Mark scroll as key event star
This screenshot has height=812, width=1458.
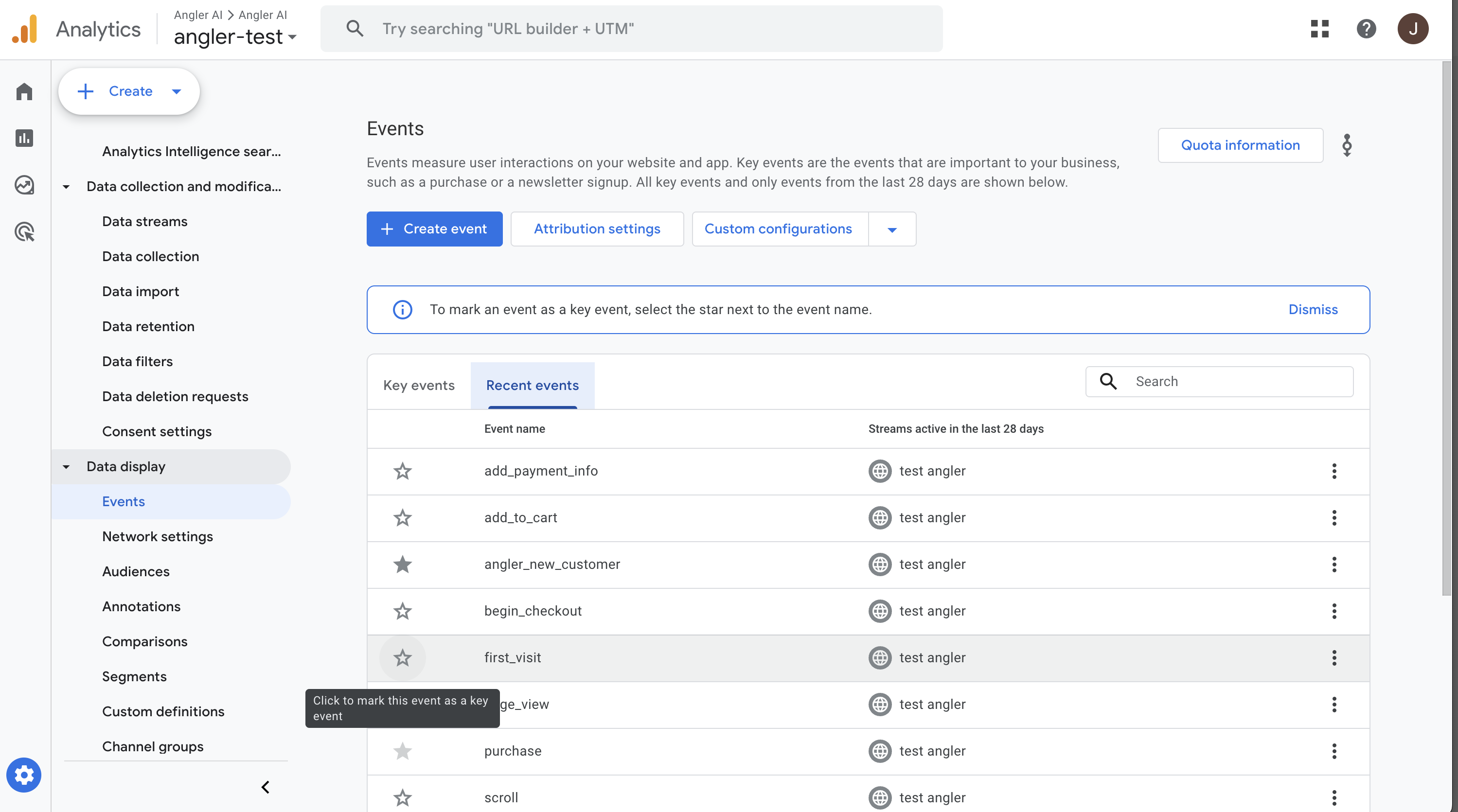[402, 798]
